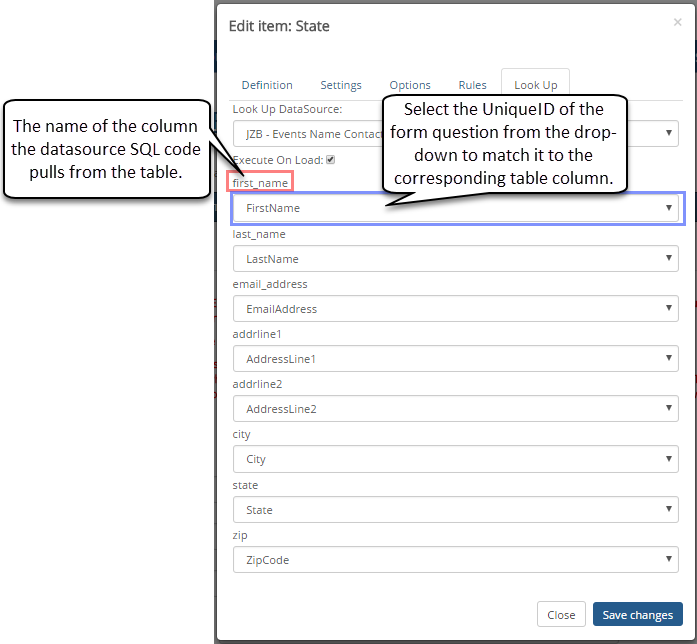Image resolution: width=697 pixels, height=644 pixels.
Task: Toggle the Execute On Load checkbox
Action: [x=330, y=160]
